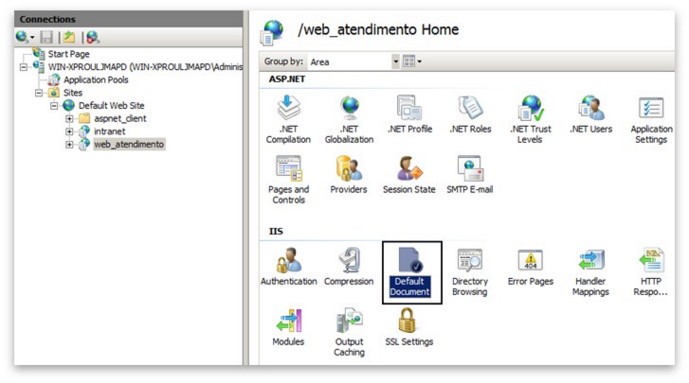689x383 pixels.
Task: Open the Error Pages feature
Action: tap(530, 266)
